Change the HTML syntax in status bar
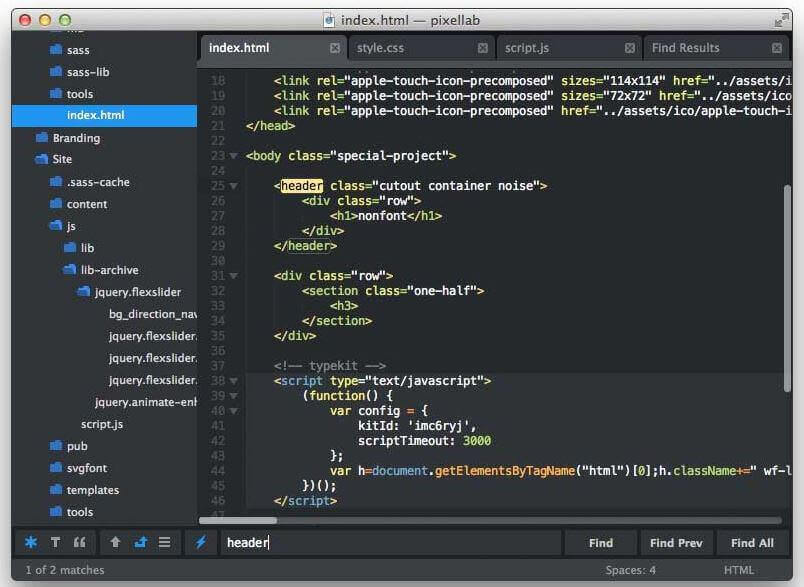 (738, 570)
